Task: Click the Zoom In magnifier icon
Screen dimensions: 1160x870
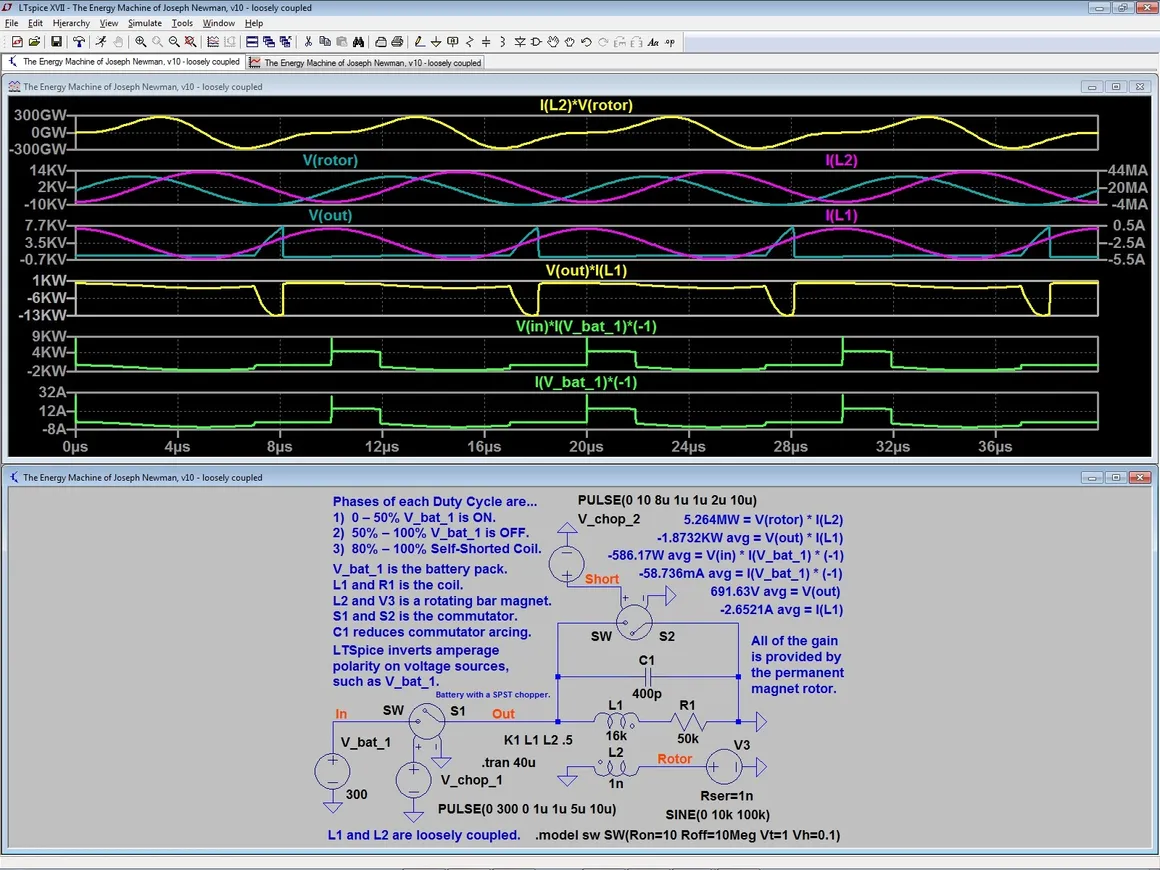Action: click(x=141, y=42)
